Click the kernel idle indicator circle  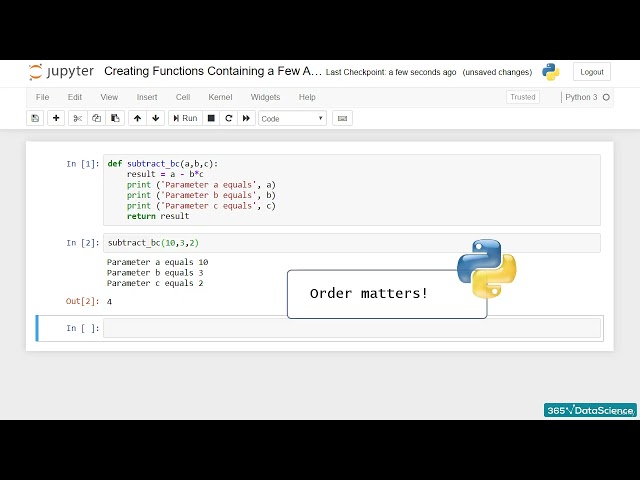coord(606,97)
